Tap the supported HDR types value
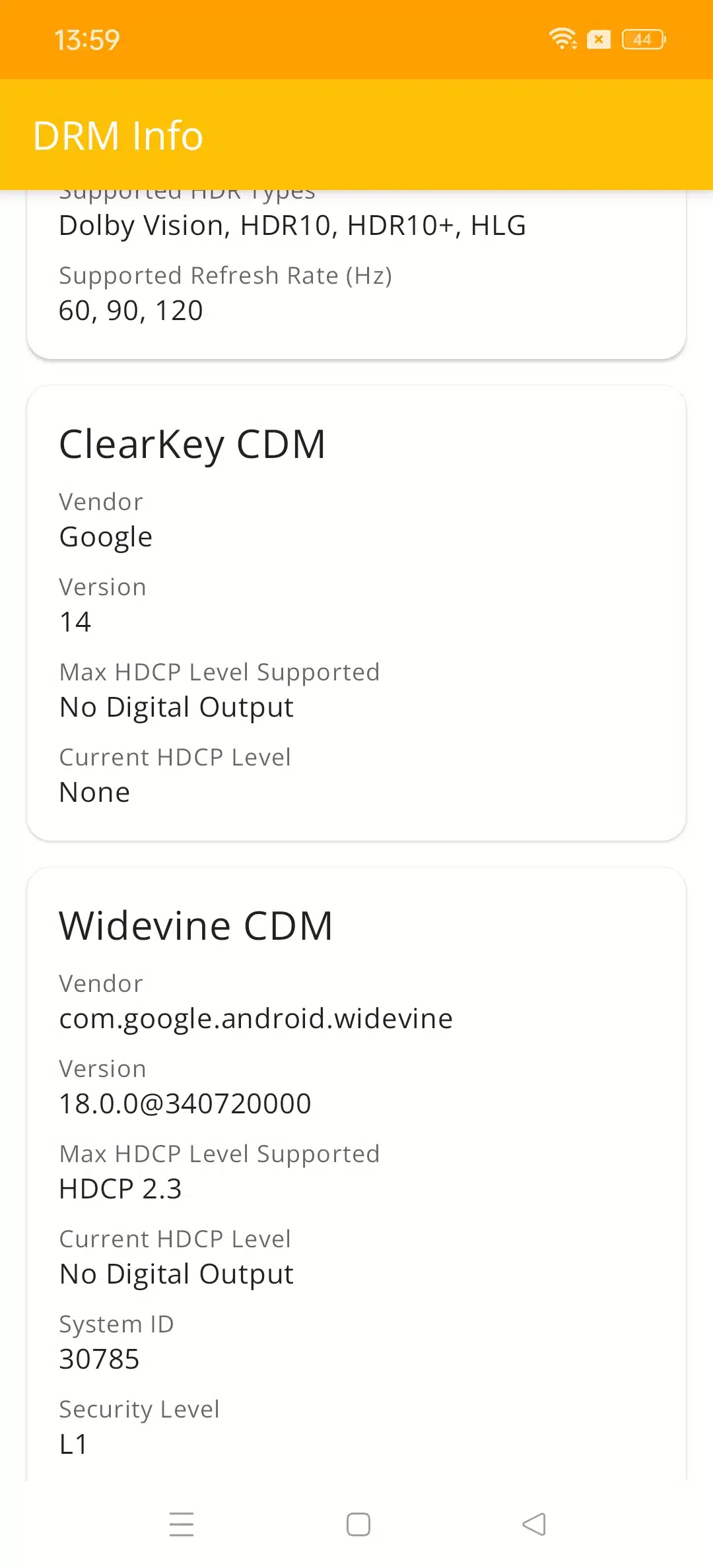Viewport: 713px width, 1568px height. tap(292, 226)
